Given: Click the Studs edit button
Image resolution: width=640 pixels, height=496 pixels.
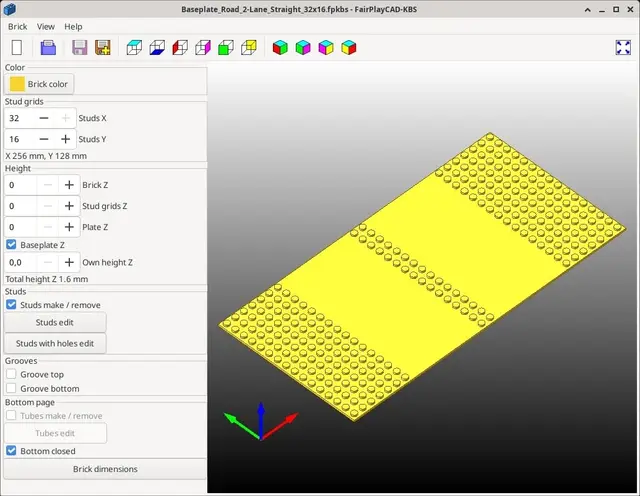Looking at the screenshot, I should [55, 323].
